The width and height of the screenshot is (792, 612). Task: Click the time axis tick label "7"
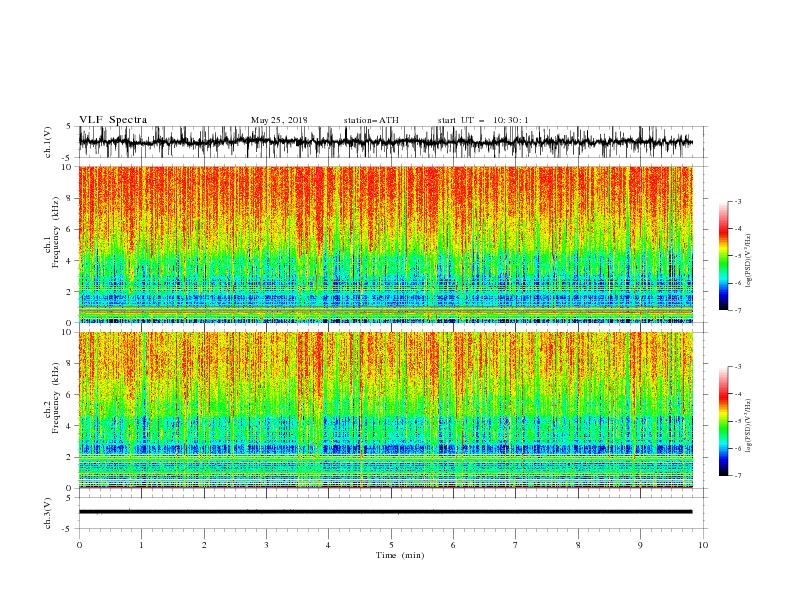tap(516, 545)
